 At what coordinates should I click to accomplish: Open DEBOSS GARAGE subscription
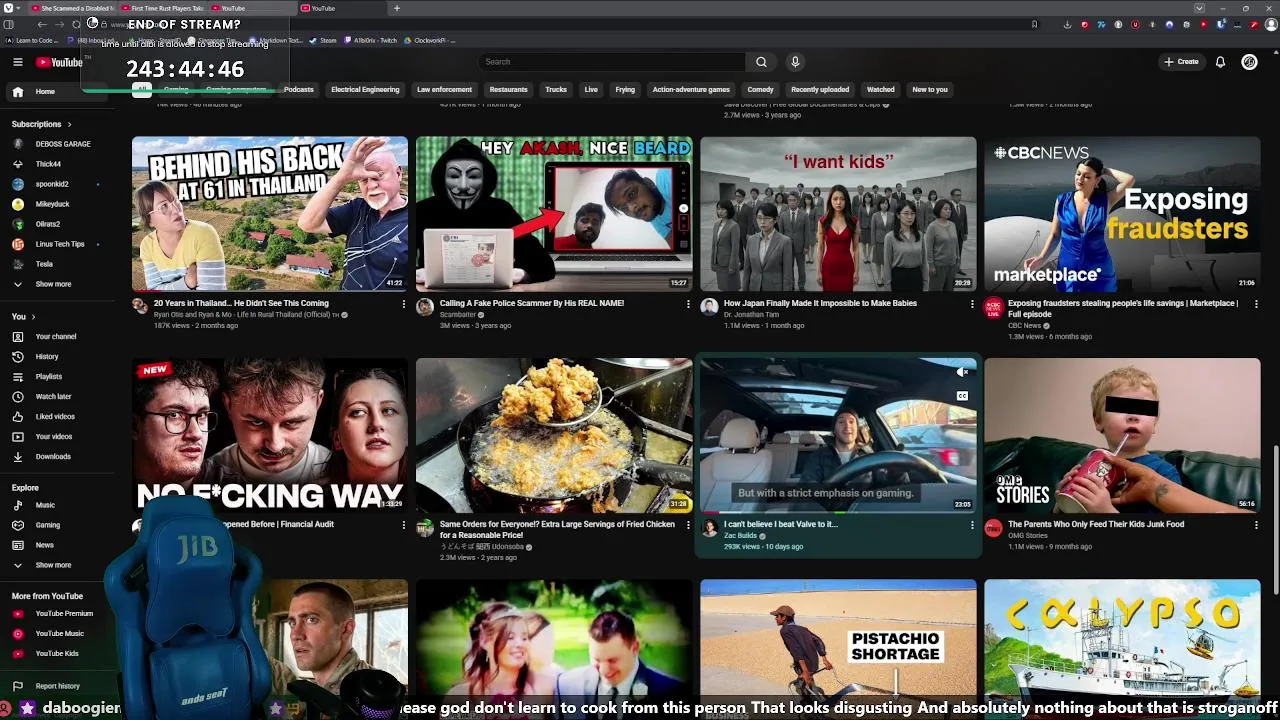pos(62,144)
